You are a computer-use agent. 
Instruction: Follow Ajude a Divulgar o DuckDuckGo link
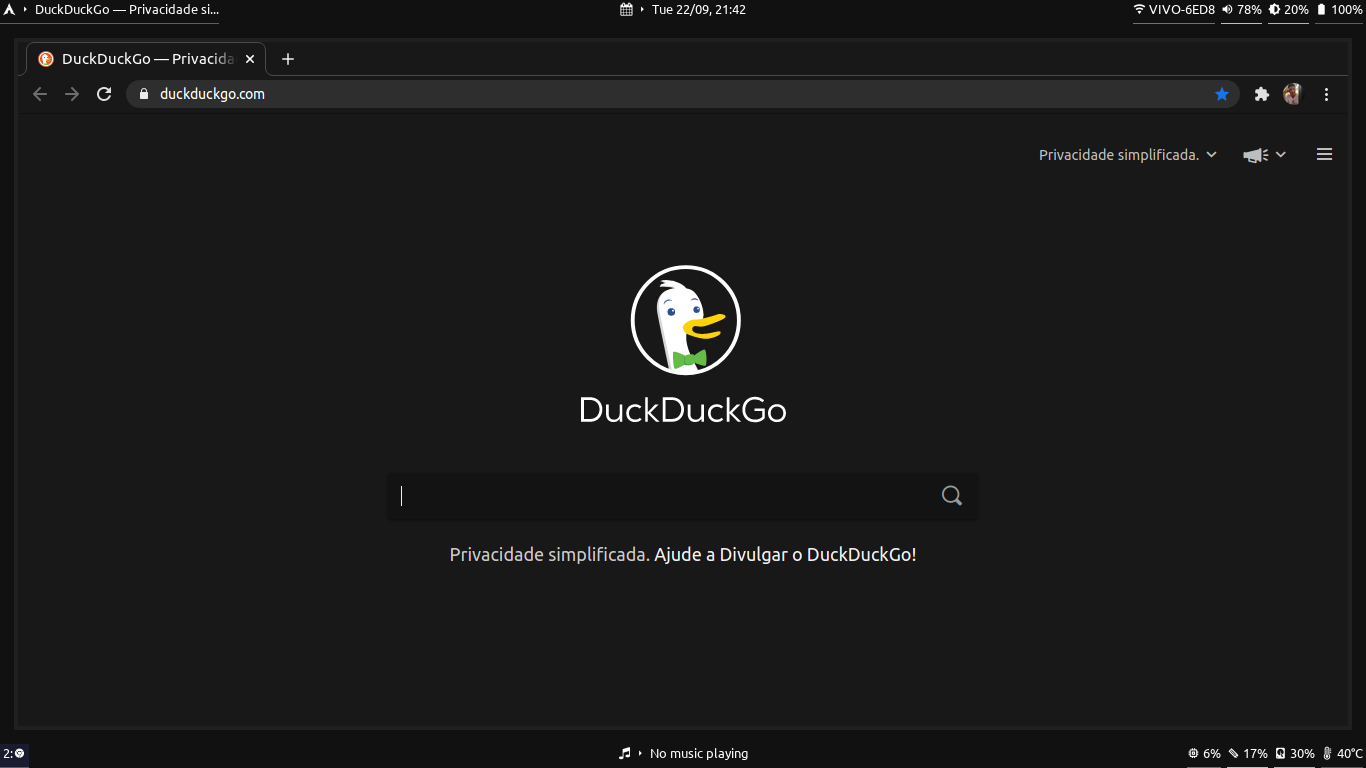[x=785, y=555]
